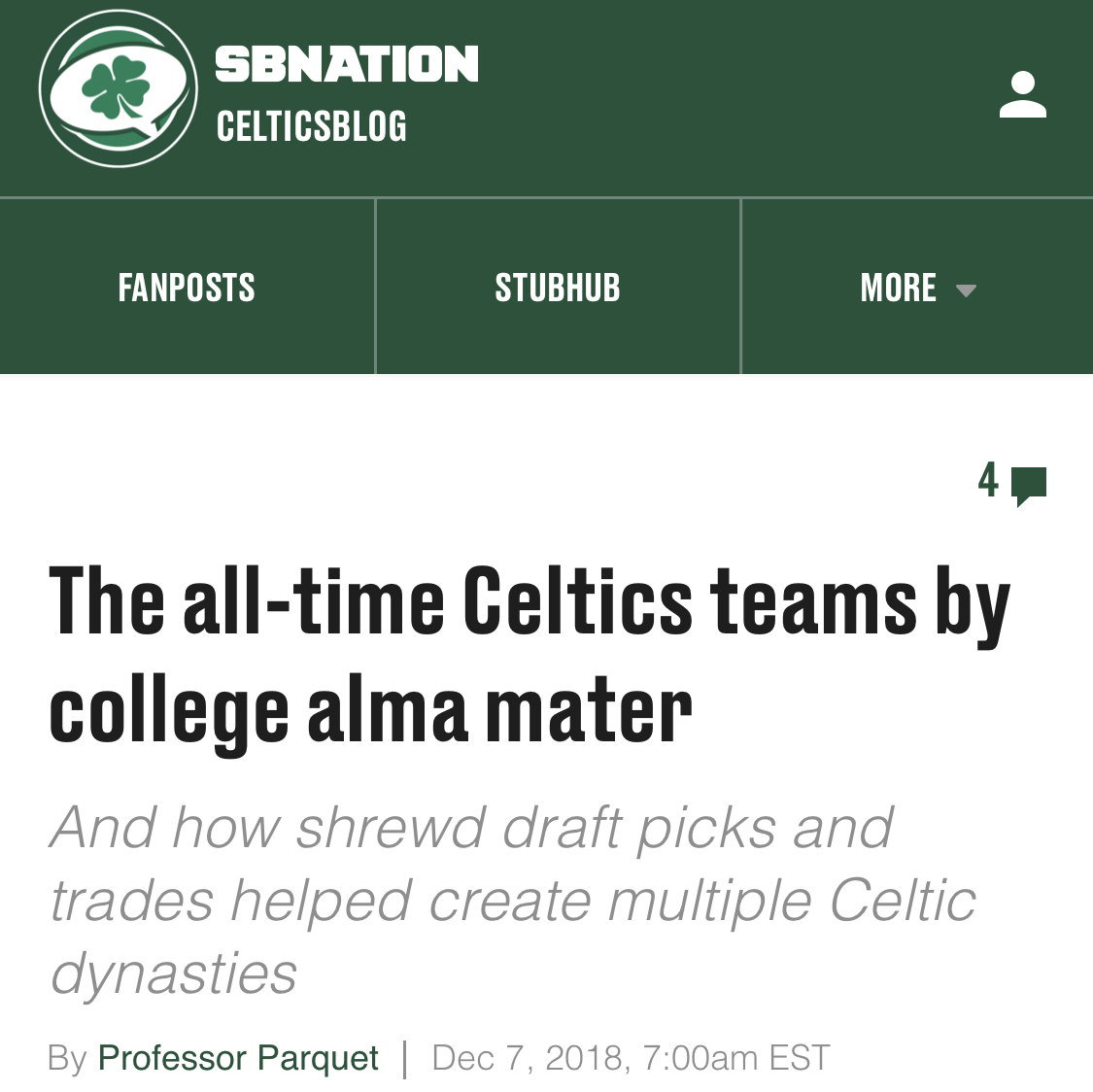The width and height of the screenshot is (1093, 1092).
Task: Expand the MORE navigation menu label
Action: coord(898,288)
